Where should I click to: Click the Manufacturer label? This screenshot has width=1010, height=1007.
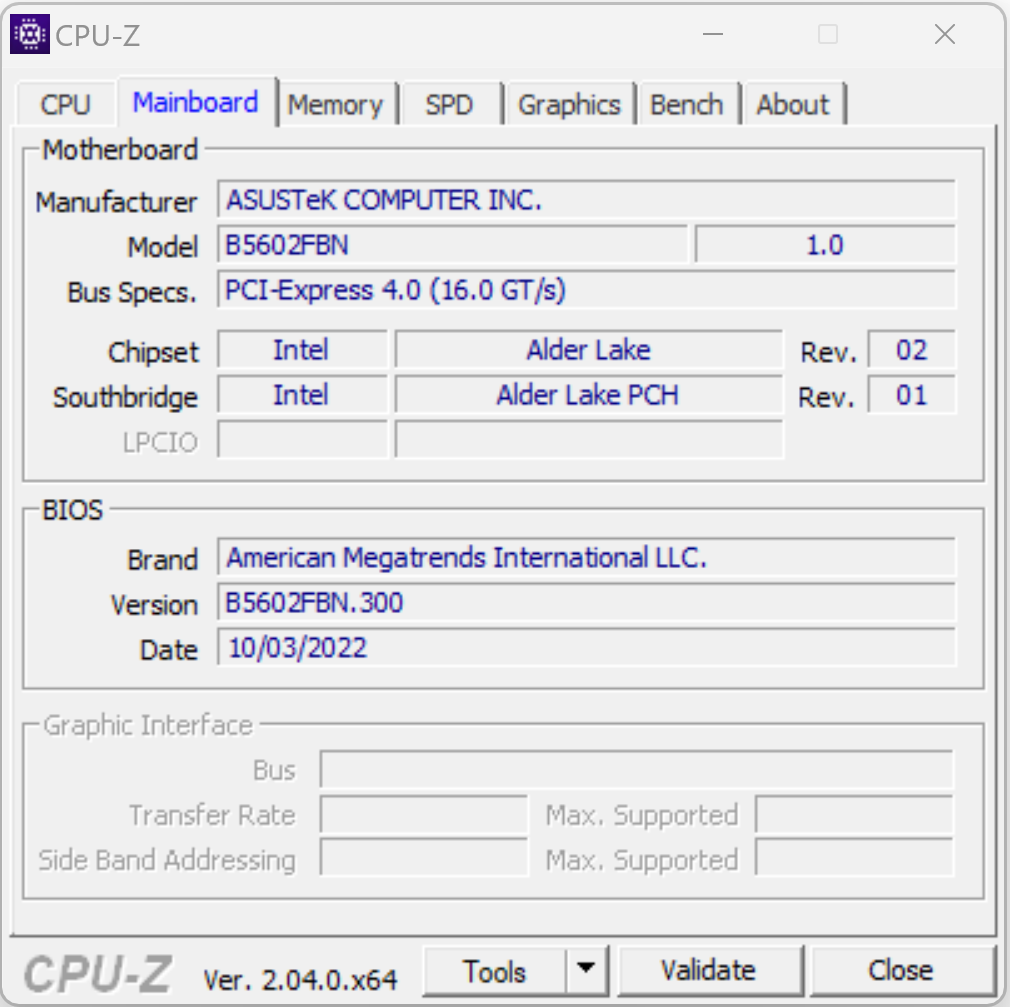[x=116, y=202]
